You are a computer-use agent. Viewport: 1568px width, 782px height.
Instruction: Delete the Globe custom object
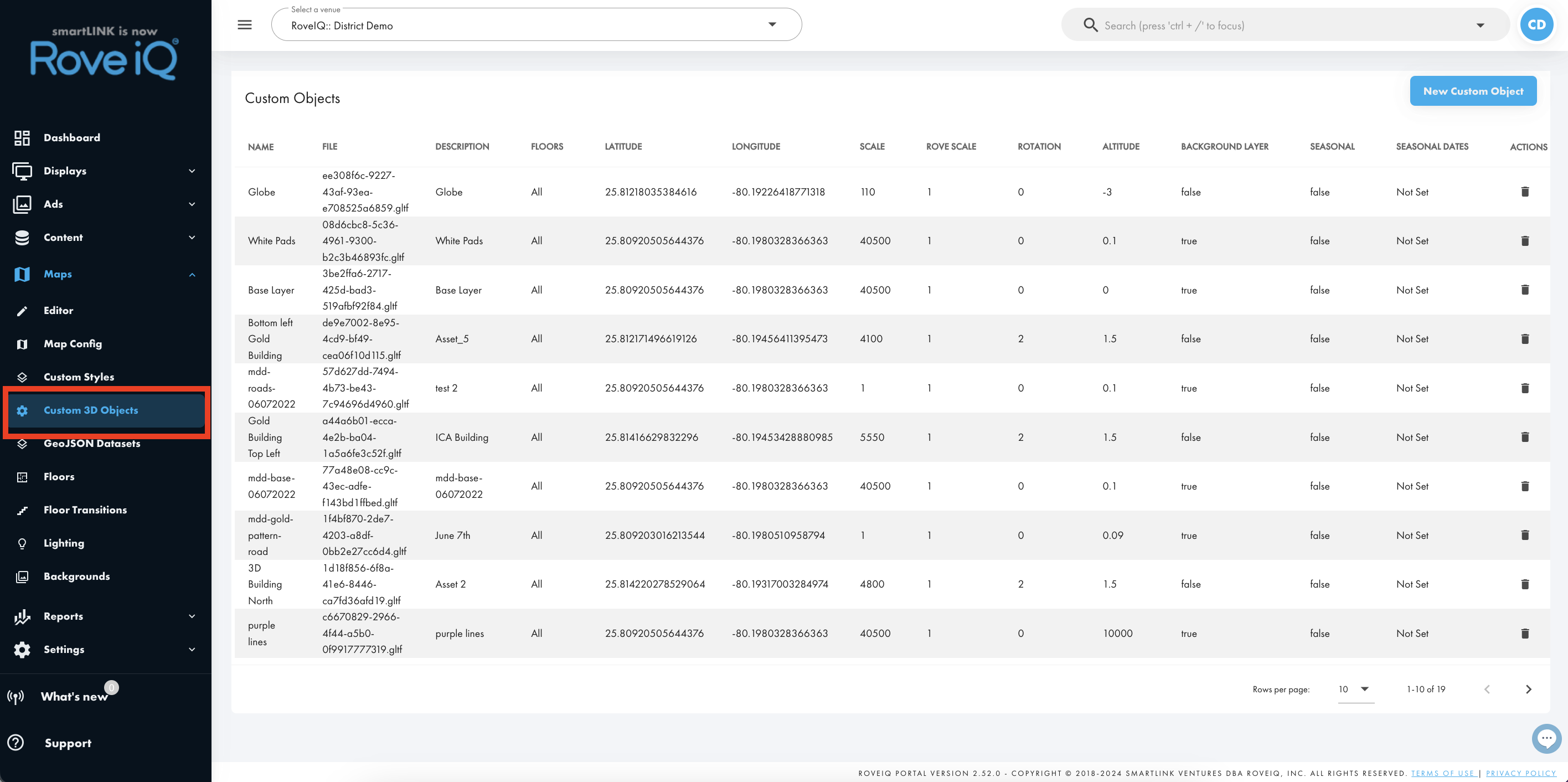click(1525, 192)
